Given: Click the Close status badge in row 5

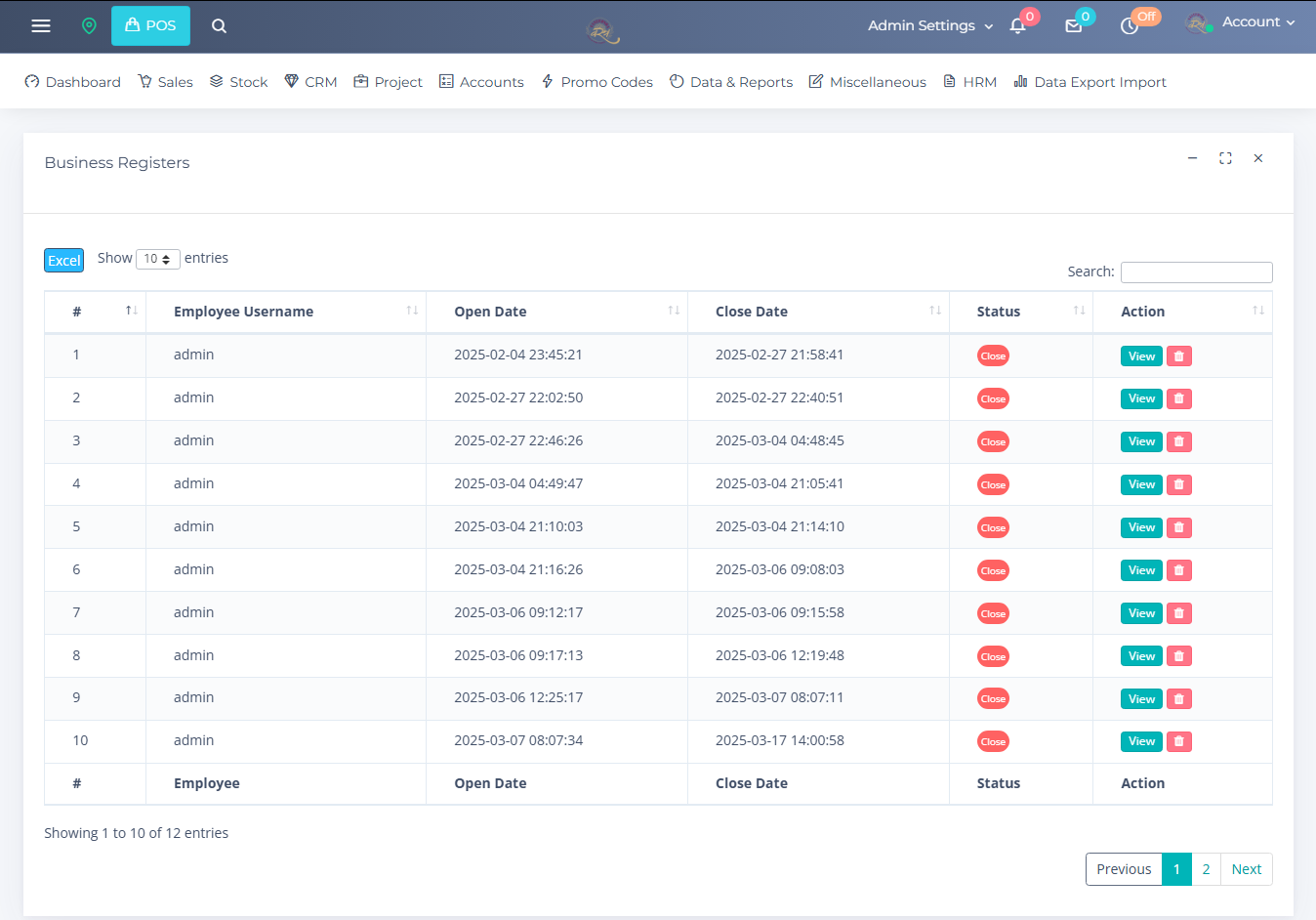Looking at the screenshot, I should click(993, 527).
